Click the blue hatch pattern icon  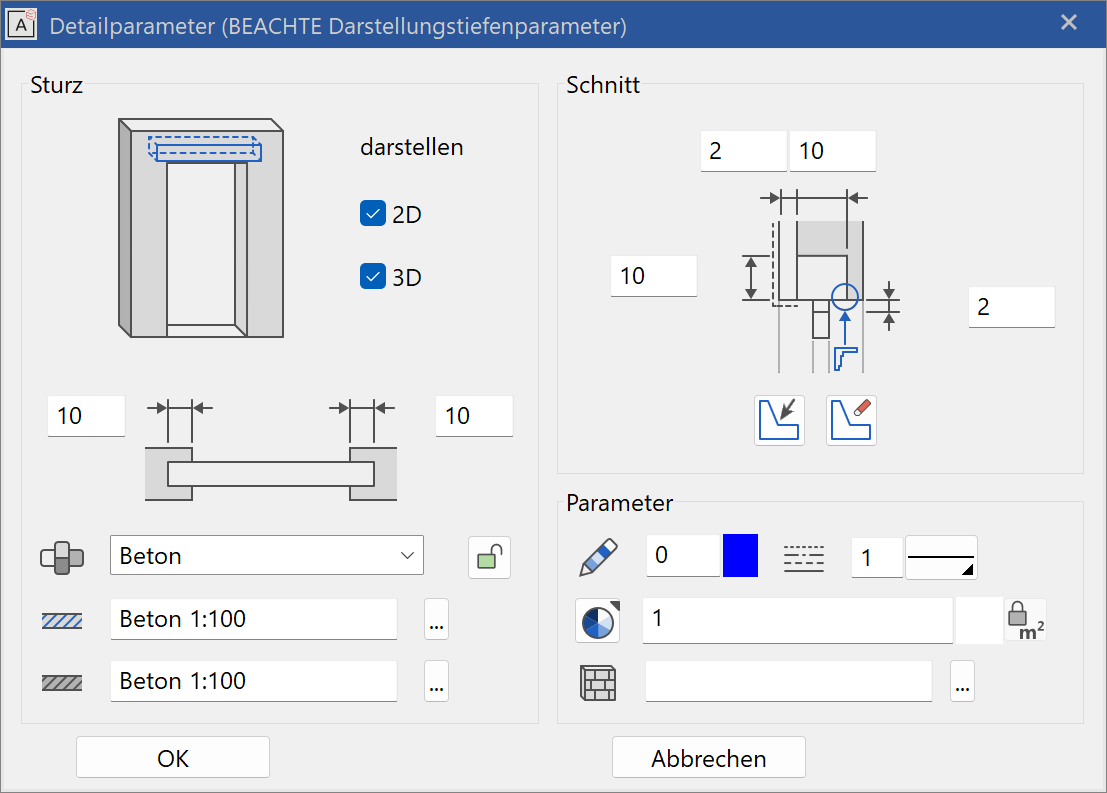click(62, 621)
